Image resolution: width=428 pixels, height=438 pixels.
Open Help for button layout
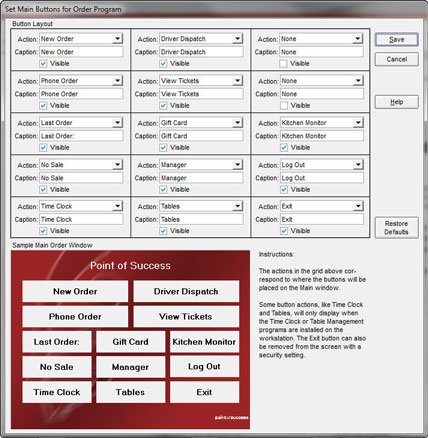(x=396, y=102)
